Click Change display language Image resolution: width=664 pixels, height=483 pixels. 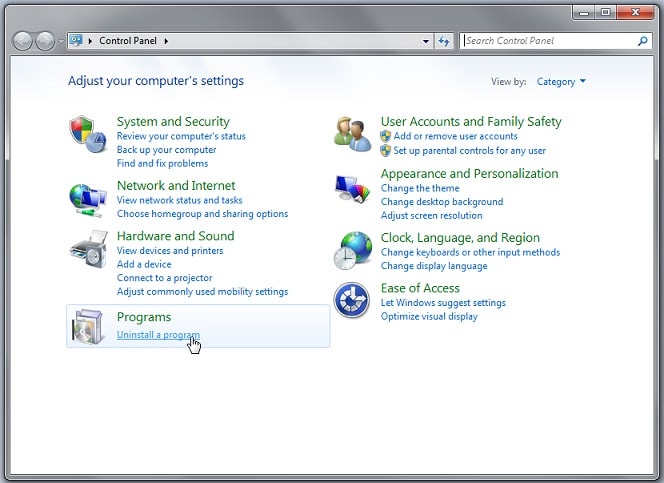pyautogui.click(x=434, y=266)
